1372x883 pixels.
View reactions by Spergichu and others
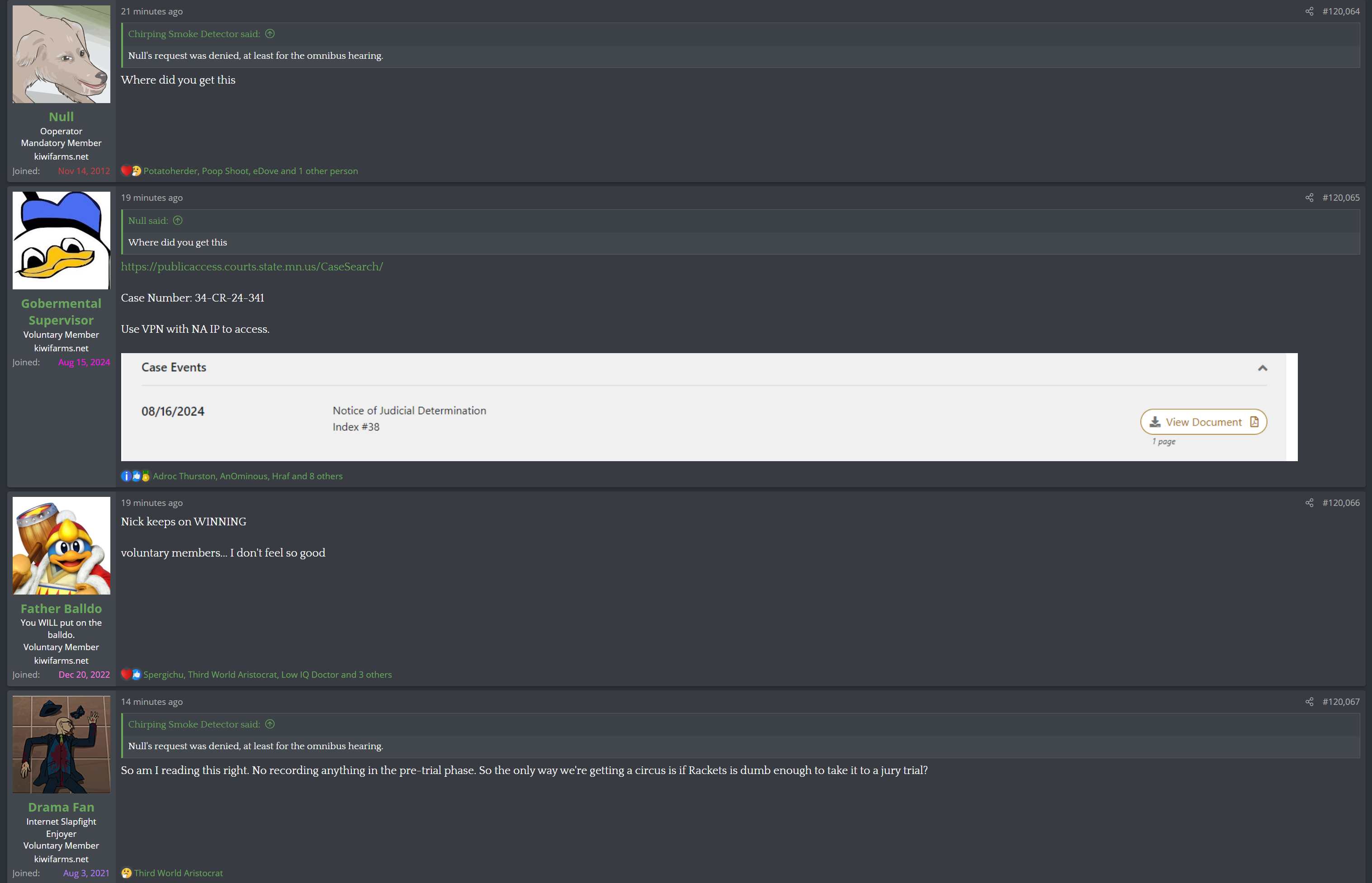pos(268,675)
